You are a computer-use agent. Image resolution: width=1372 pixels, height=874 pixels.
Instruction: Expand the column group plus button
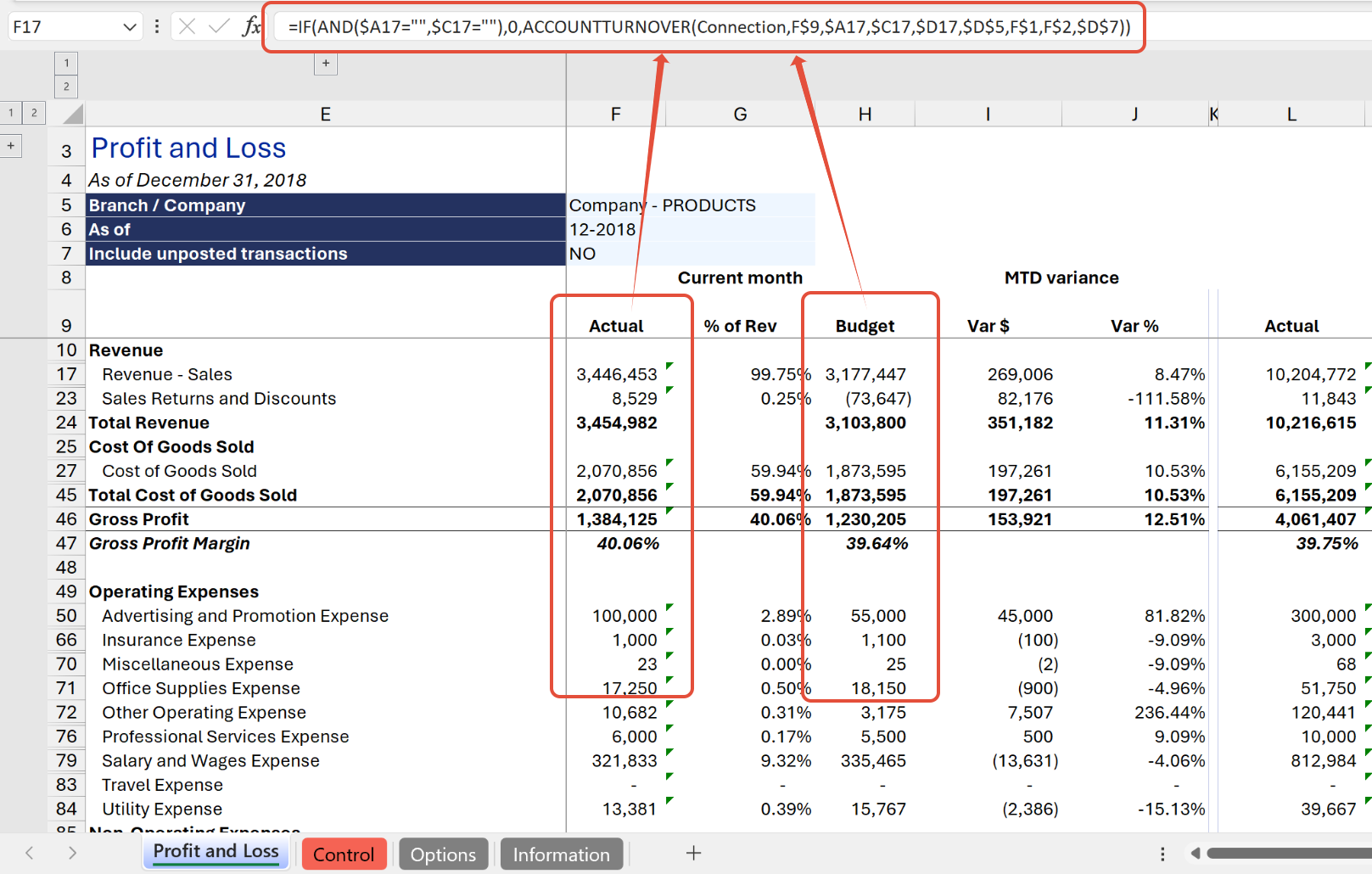click(x=326, y=64)
